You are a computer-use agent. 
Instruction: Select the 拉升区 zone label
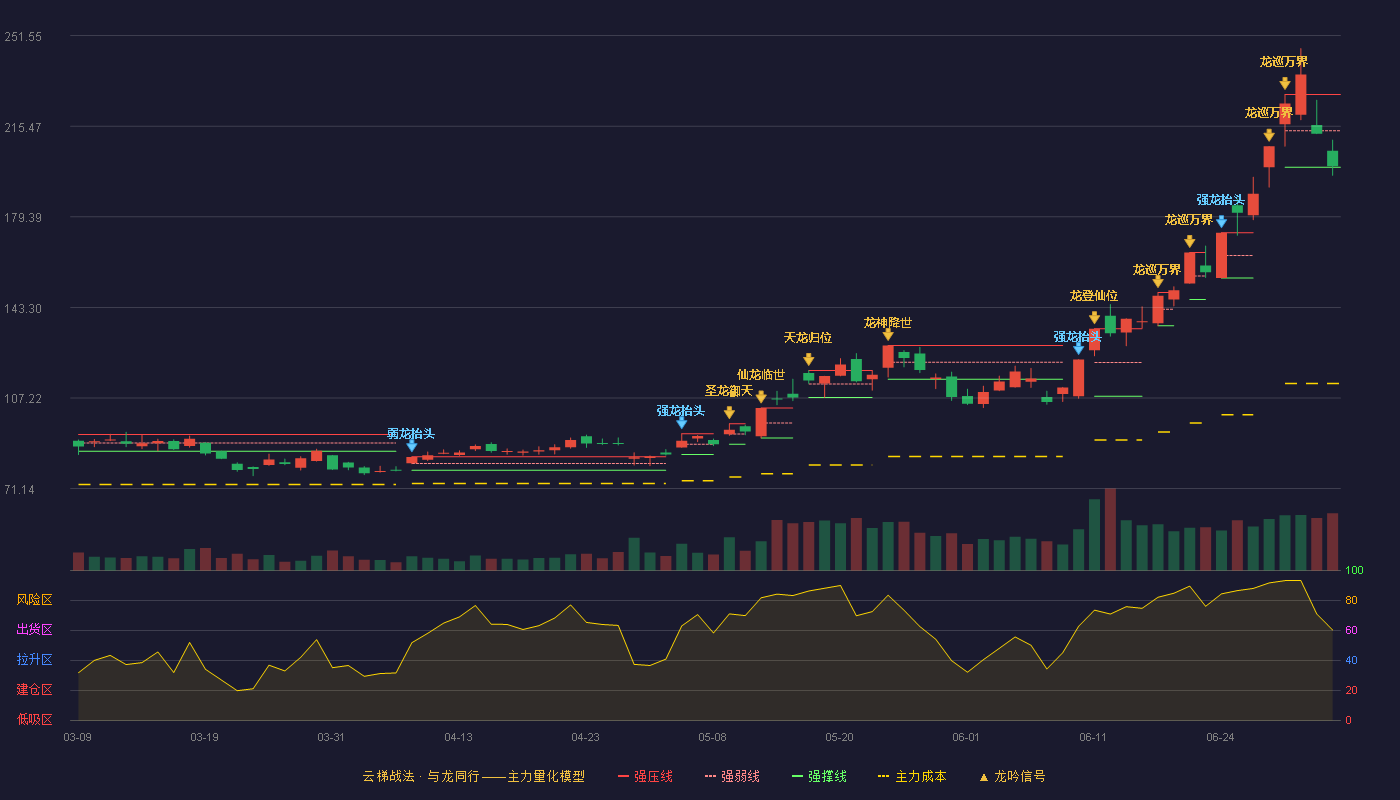pyautogui.click(x=35, y=660)
